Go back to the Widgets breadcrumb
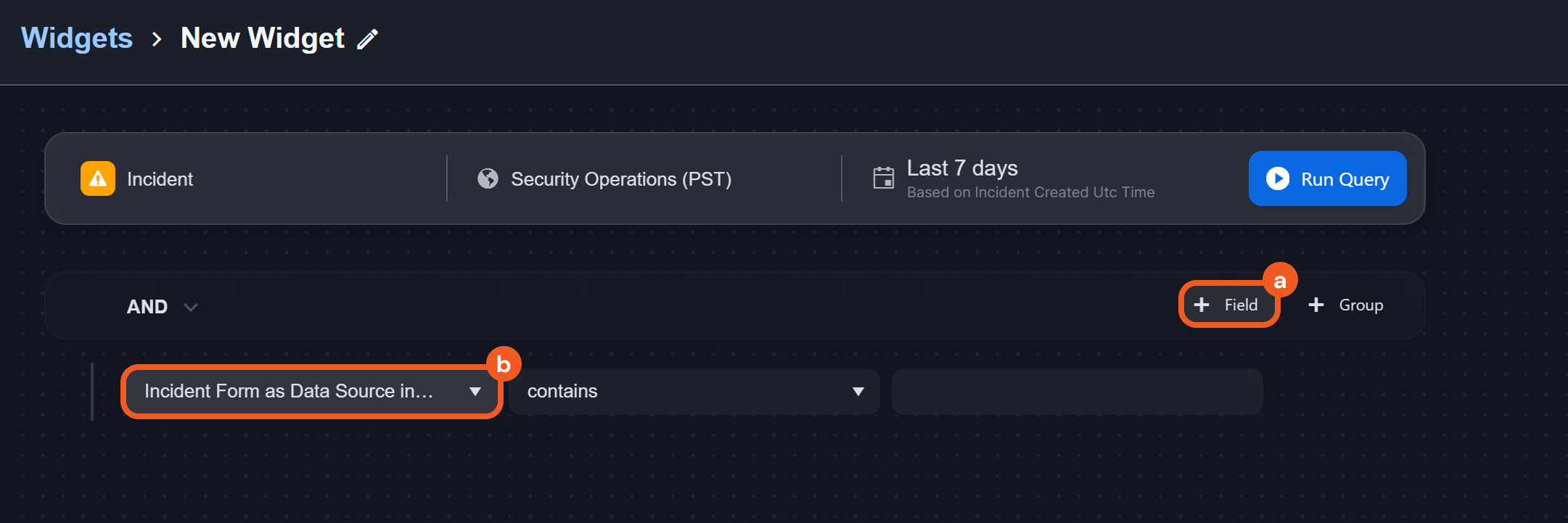Viewport: 1568px width, 523px height. coord(77,38)
